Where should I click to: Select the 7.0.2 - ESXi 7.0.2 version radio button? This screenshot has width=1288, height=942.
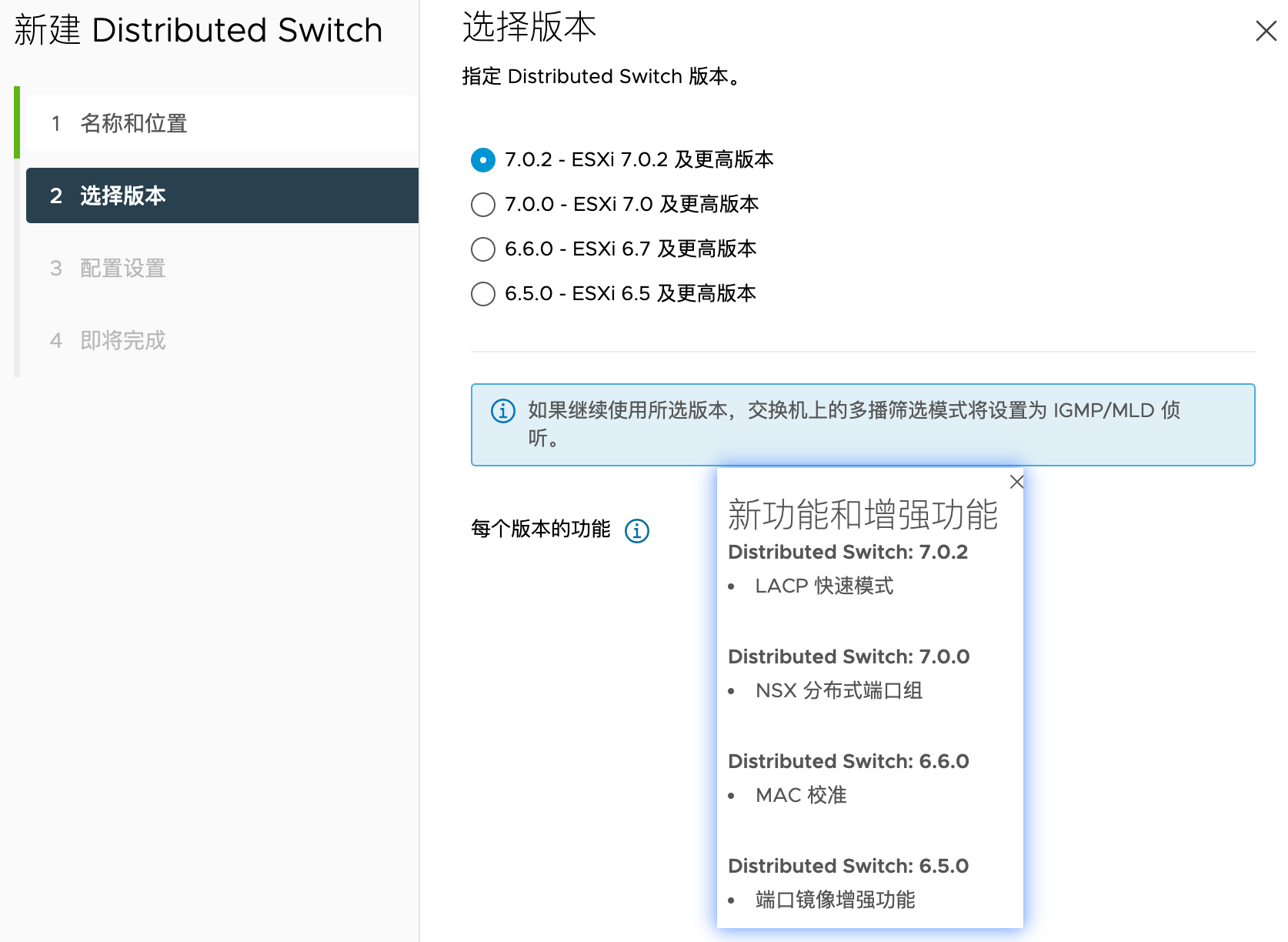pyautogui.click(x=482, y=160)
